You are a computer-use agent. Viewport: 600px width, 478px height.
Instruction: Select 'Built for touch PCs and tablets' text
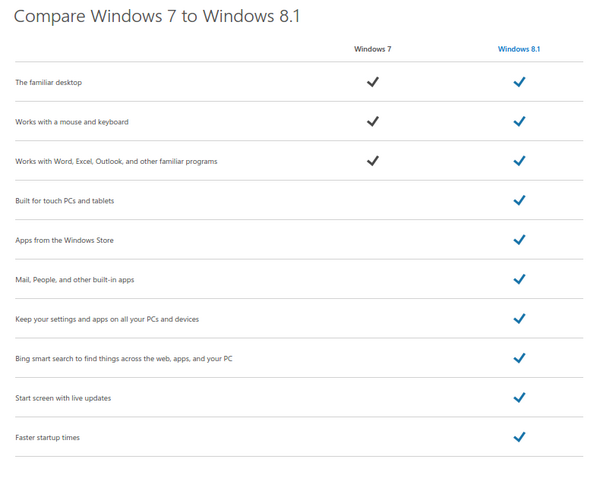click(x=65, y=201)
